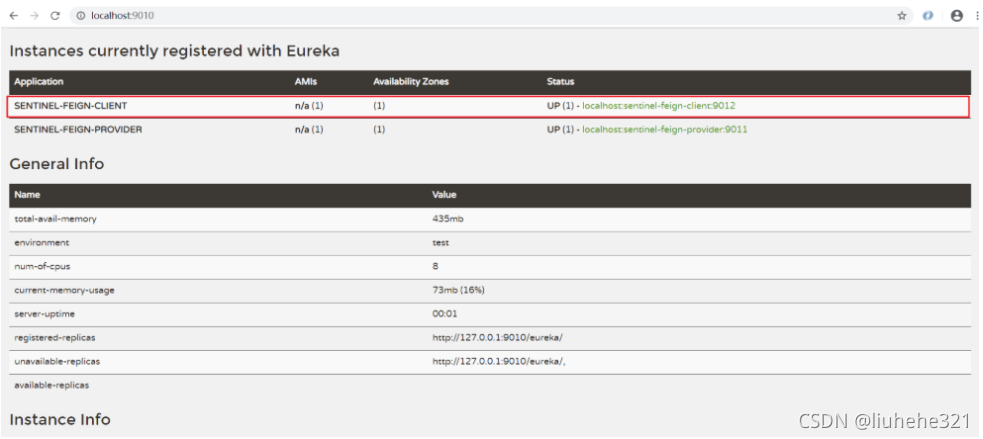Bookmark this page with the star icon

coord(902,16)
